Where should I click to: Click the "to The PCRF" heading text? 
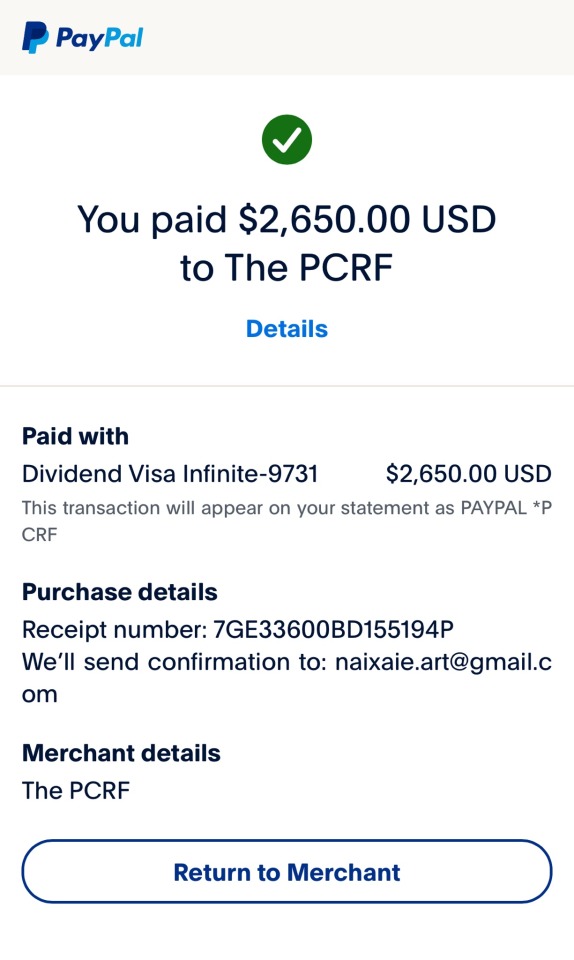click(x=286, y=268)
